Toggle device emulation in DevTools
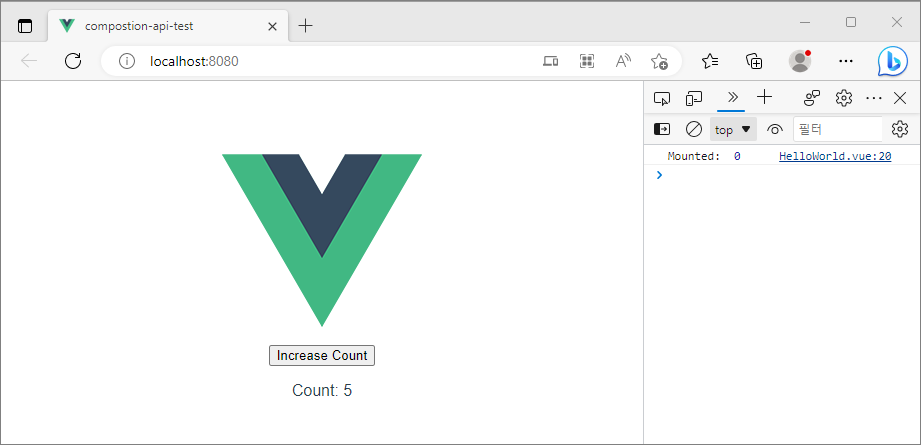This screenshot has height=445, width=921. (695, 98)
